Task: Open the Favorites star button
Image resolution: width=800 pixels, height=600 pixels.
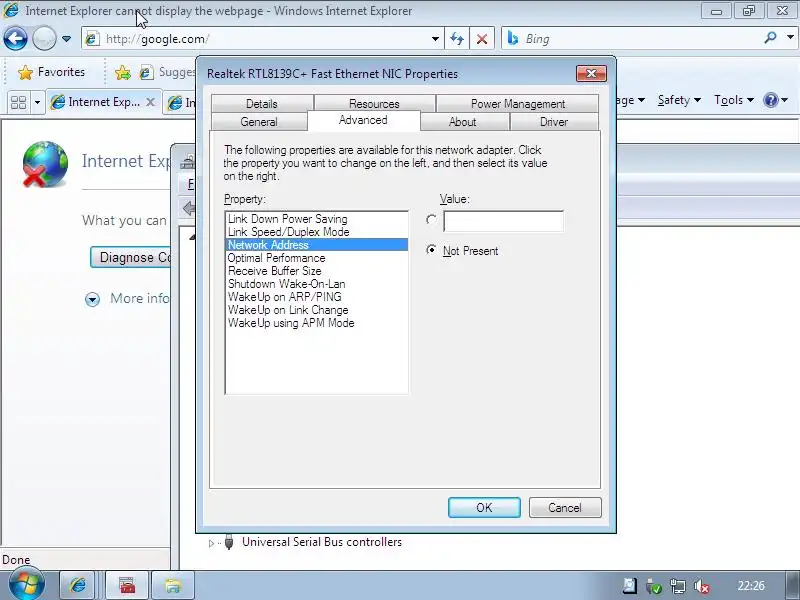Action: pos(51,72)
